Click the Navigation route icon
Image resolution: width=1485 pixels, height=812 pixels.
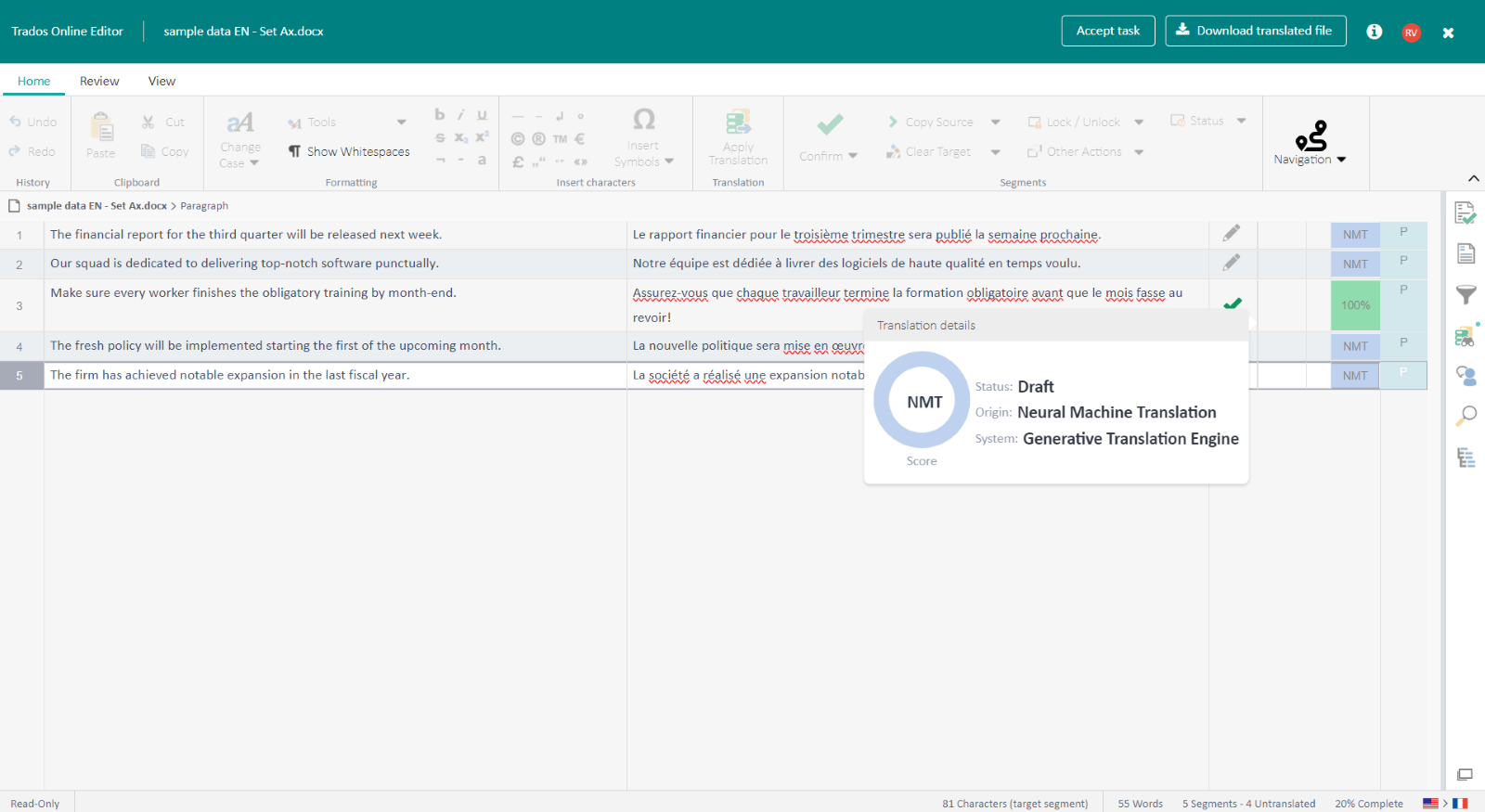tap(1311, 135)
